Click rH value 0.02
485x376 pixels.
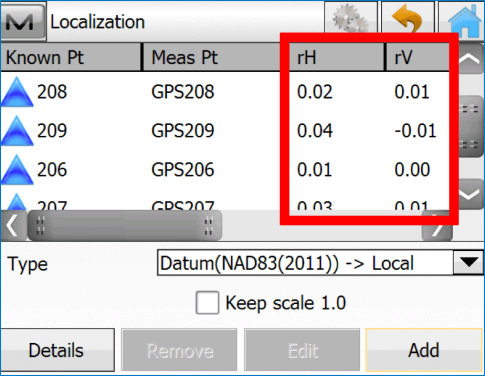pos(315,92)
